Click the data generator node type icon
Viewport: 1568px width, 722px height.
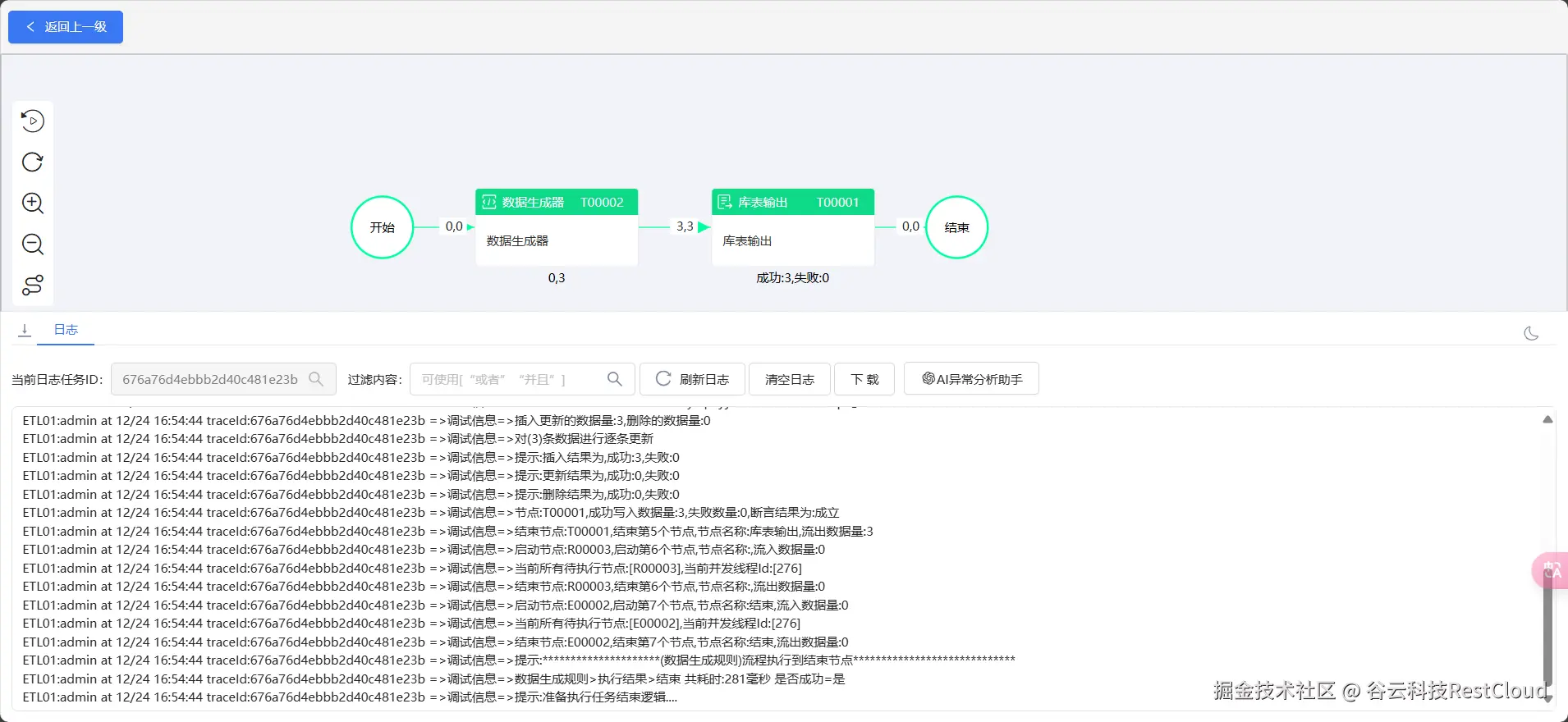coord(489,202)
